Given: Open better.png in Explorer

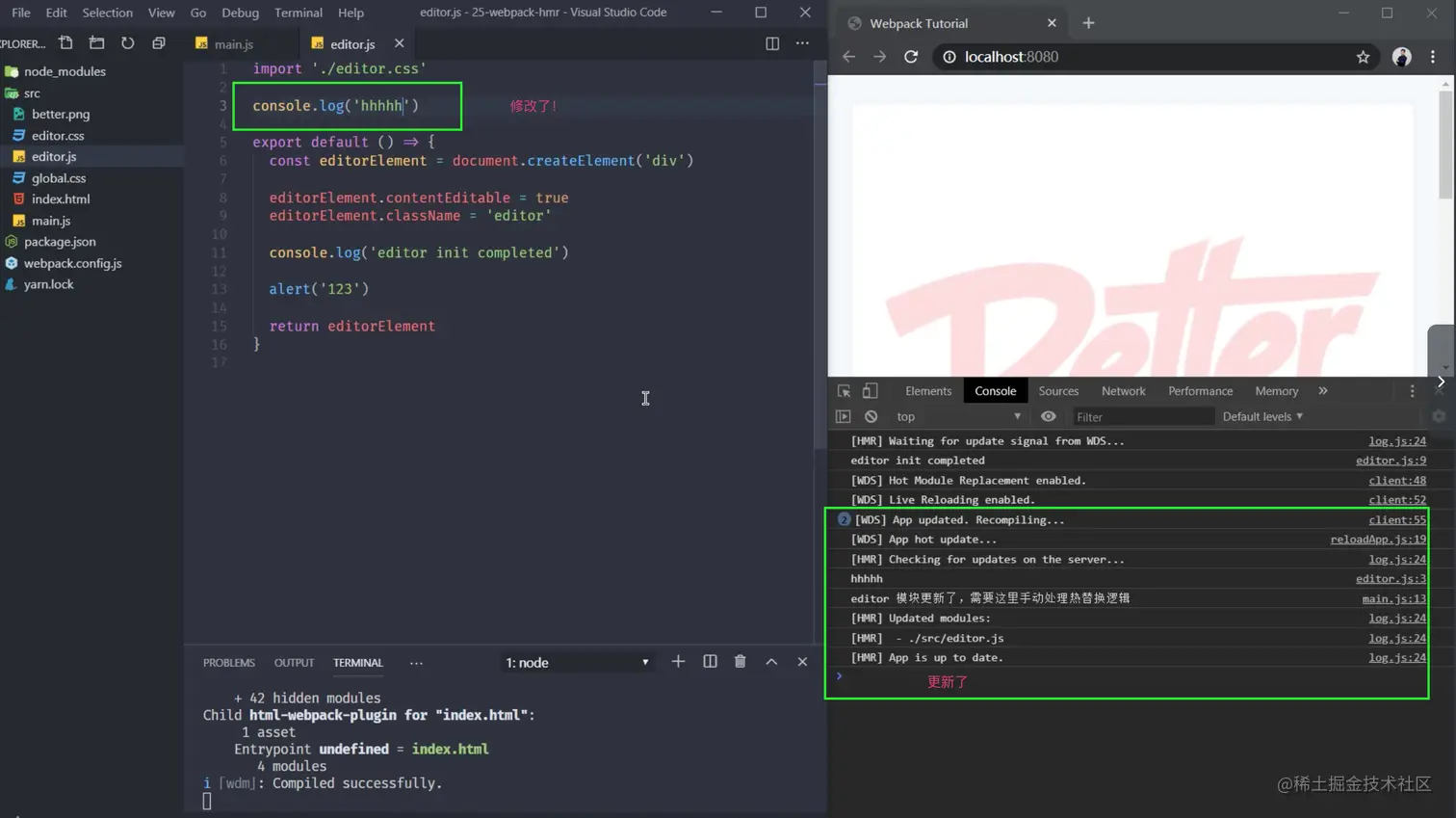Looking at the screenshot, I should pos(61,114).
